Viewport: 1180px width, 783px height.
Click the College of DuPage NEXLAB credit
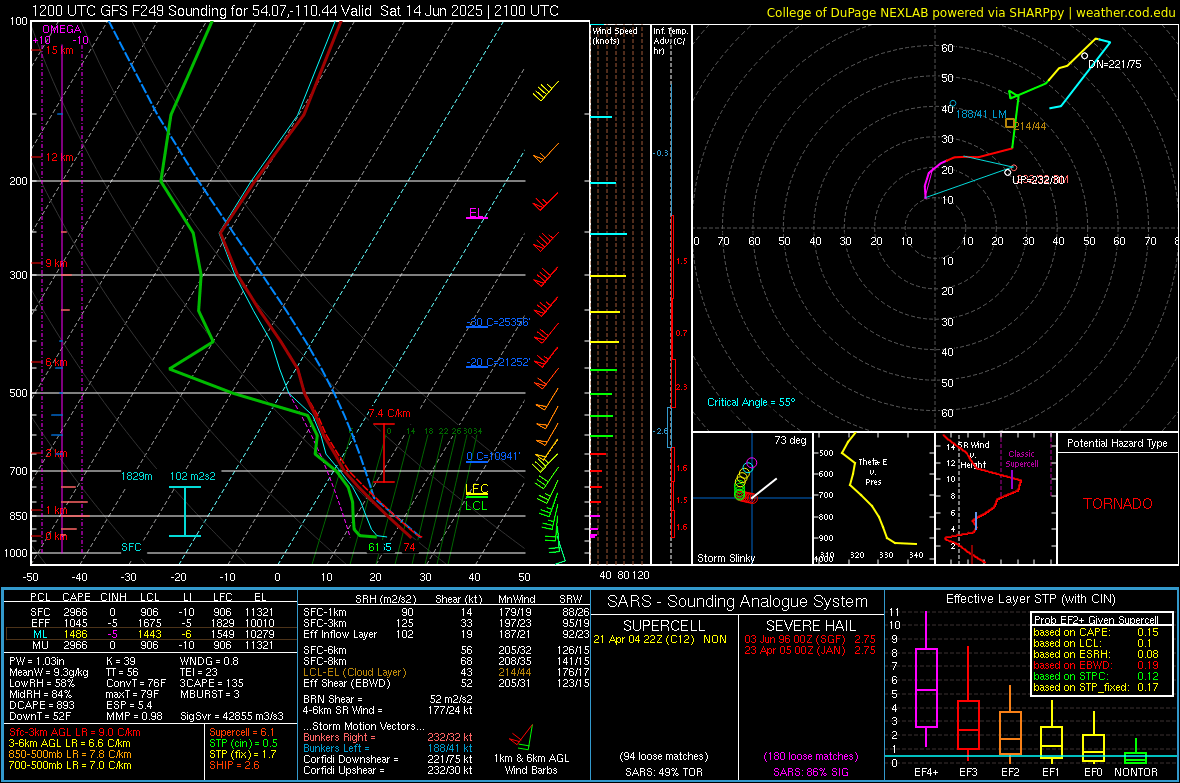click(x=970, y=12)
